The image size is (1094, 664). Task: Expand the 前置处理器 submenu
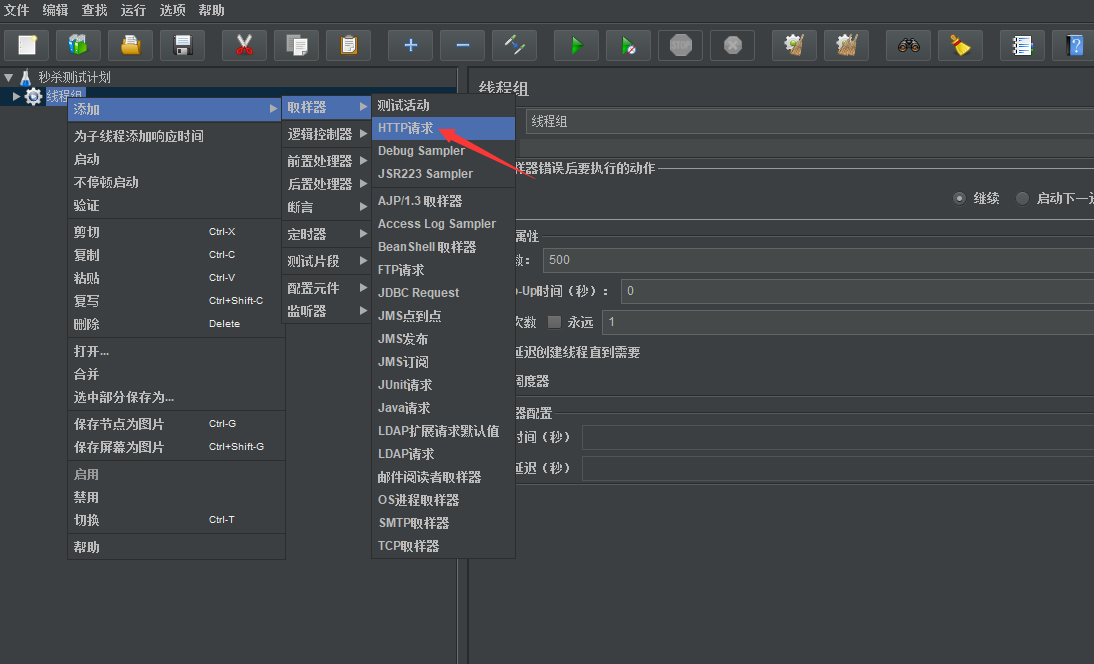tap(327, 161)
